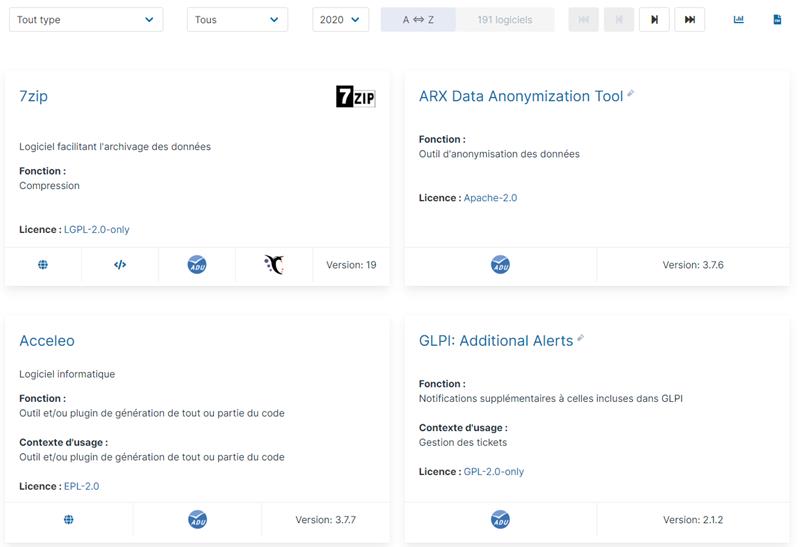Screen dimensions: 800x547
Task: Click the 'Compression' function text
Action: (x=49, y=186)
